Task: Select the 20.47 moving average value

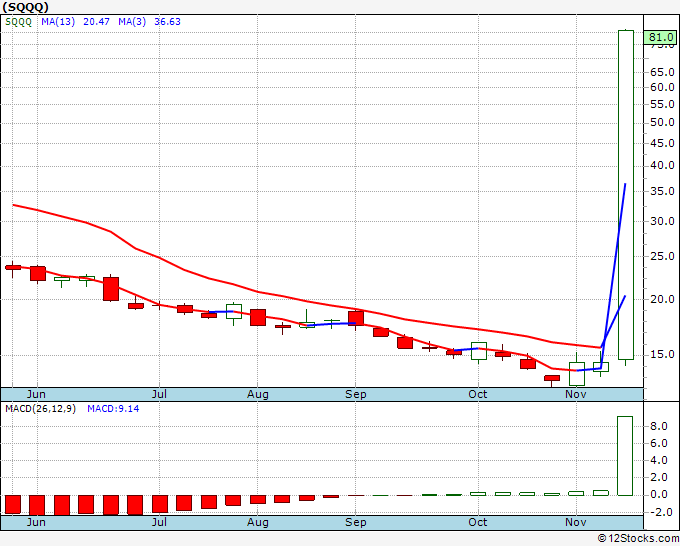Action: (x=96, y=22)
